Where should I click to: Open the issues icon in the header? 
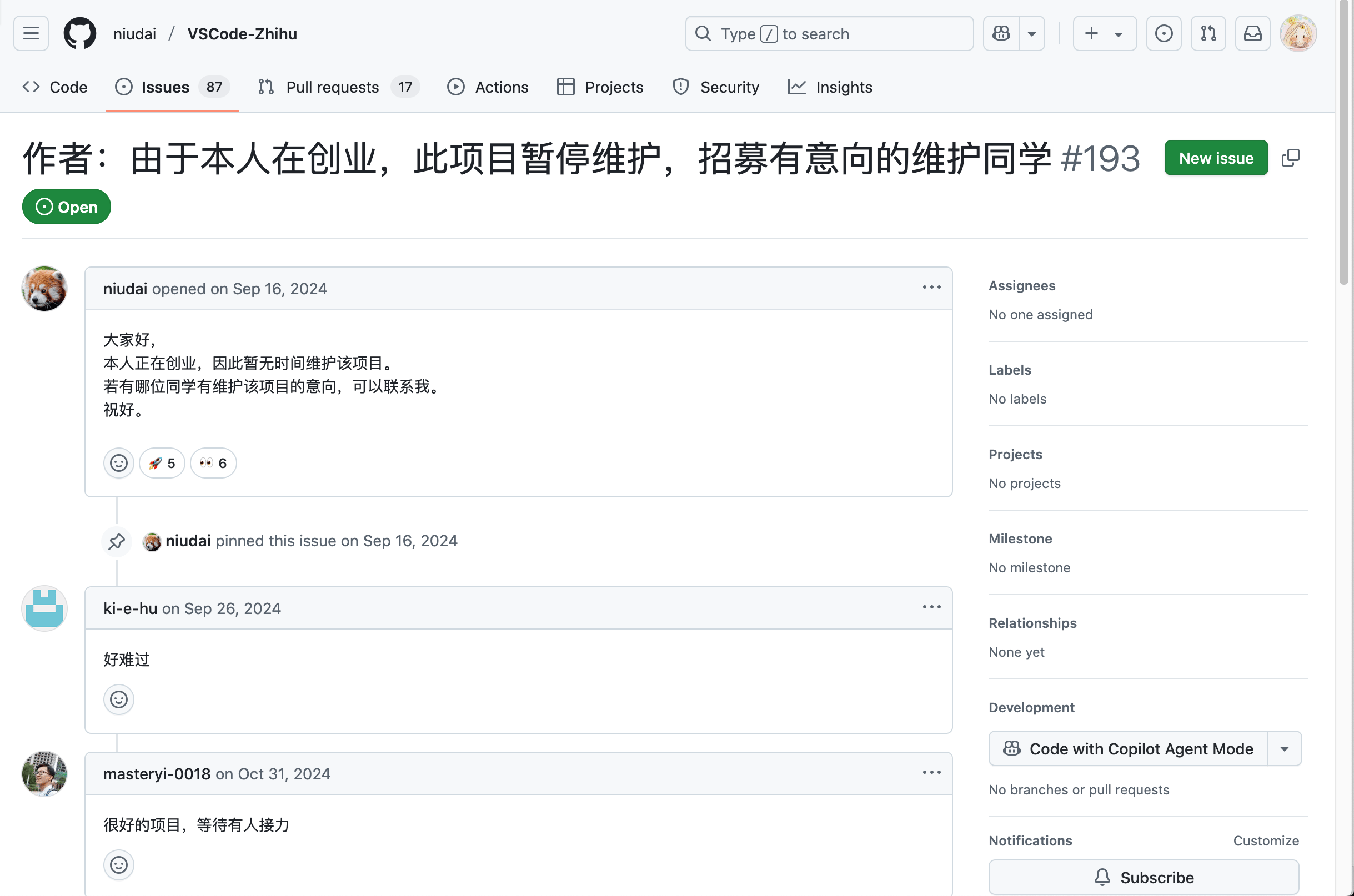pyautogui.click(x=1164, y=33)
